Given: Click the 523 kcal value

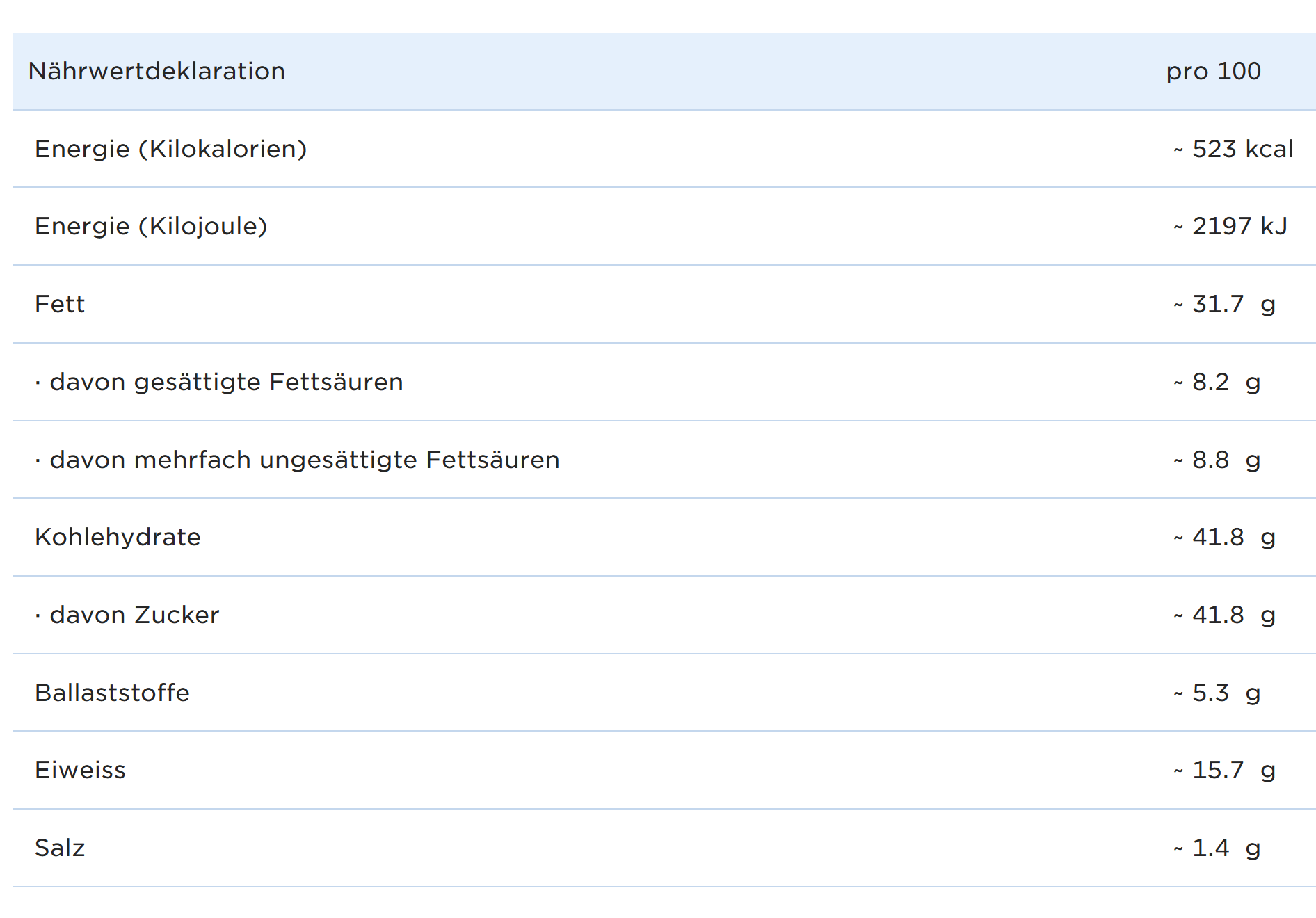Looking at the screenshot, I should 1233,149.
